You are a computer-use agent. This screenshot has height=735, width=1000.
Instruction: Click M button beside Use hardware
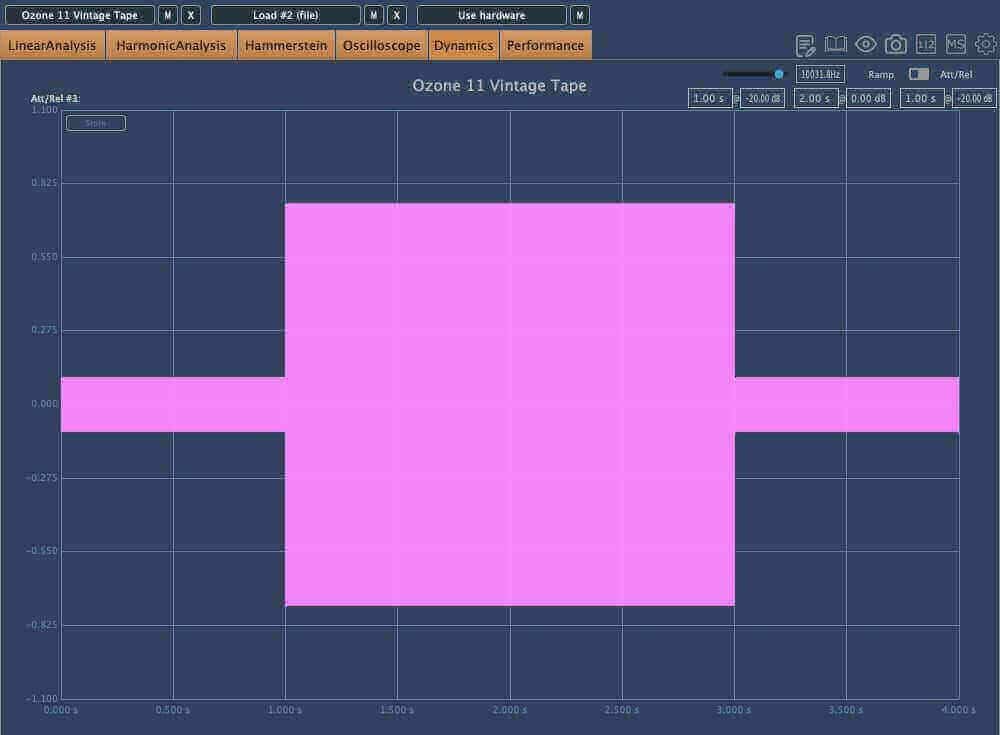coord(580,15)
